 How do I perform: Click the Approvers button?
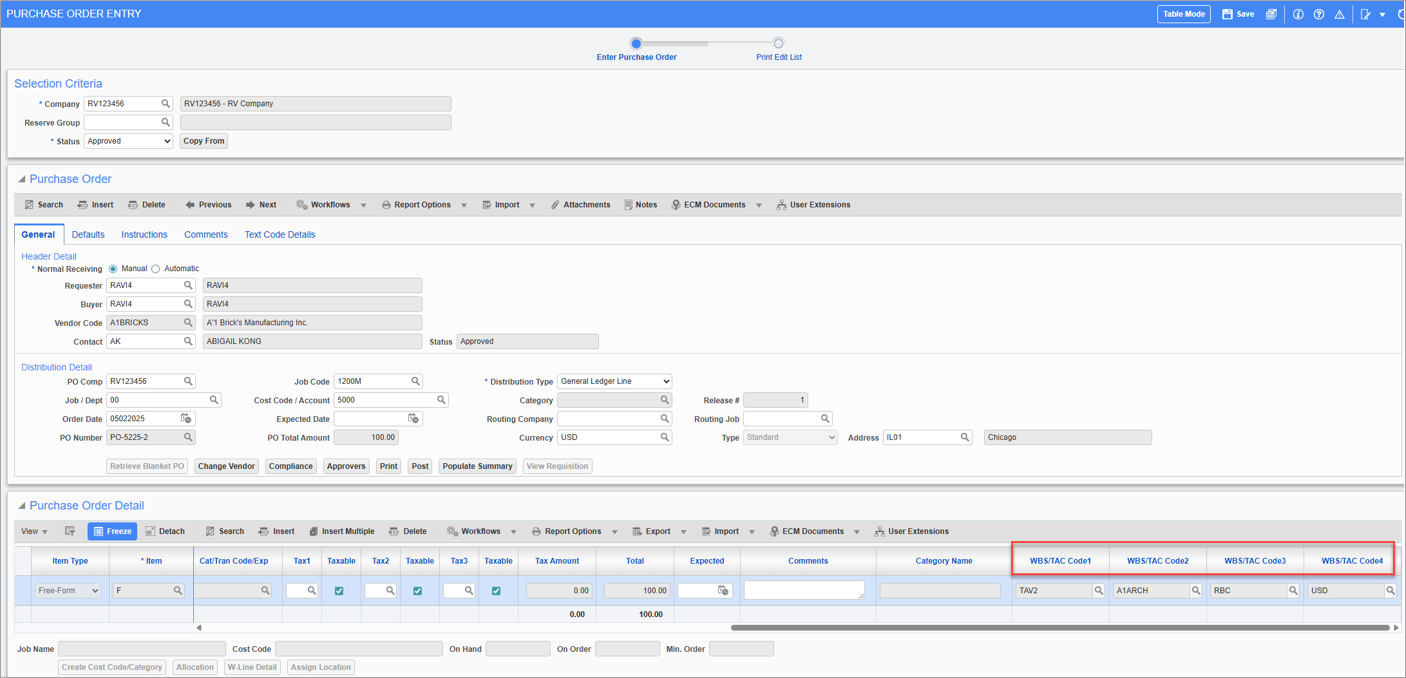[x=346, y=466]
